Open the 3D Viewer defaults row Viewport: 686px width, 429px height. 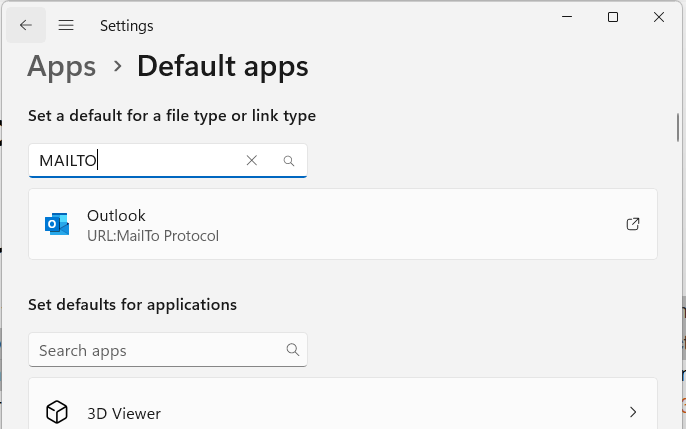(340, 410)
